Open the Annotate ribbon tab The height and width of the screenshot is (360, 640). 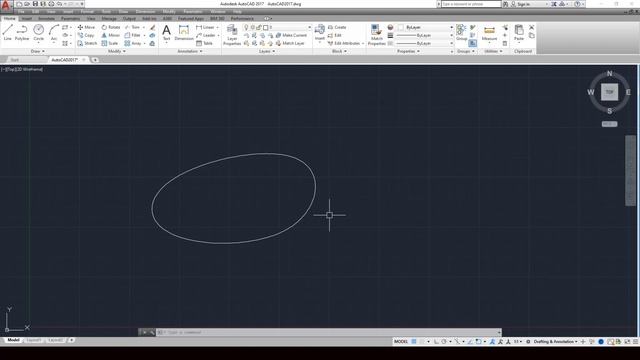(47, 19)
